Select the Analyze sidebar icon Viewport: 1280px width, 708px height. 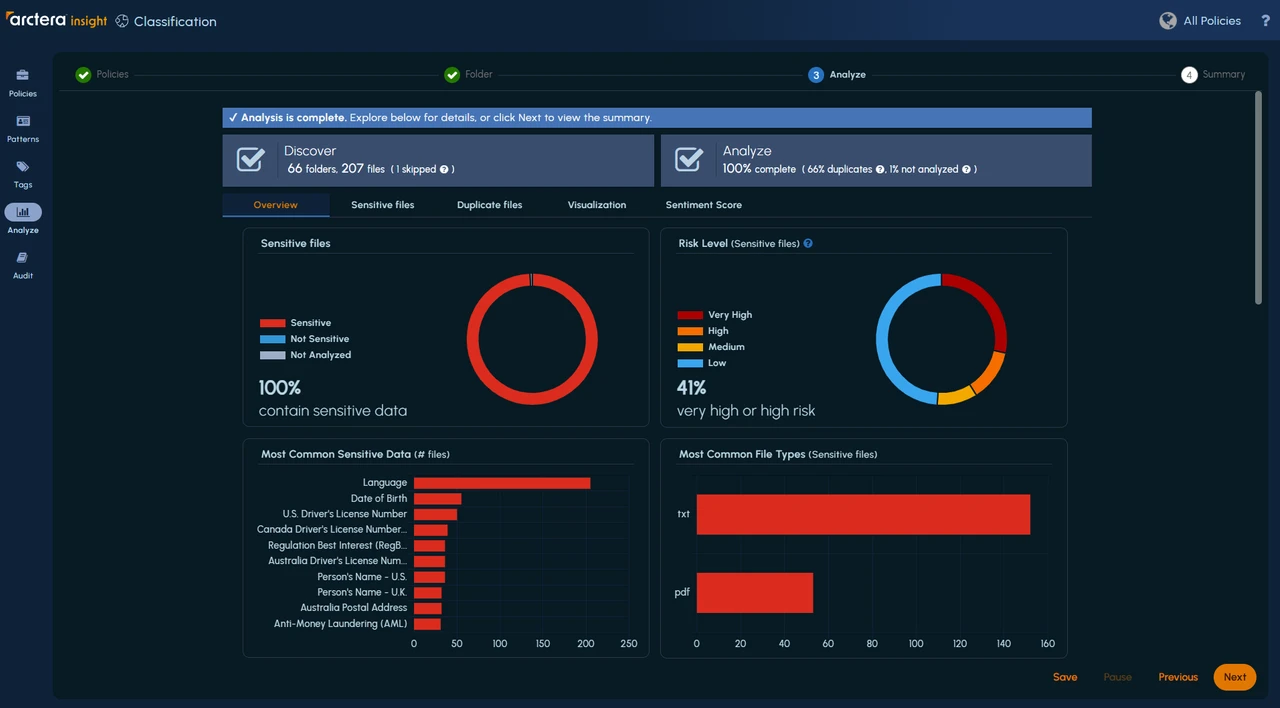(22, 218)
